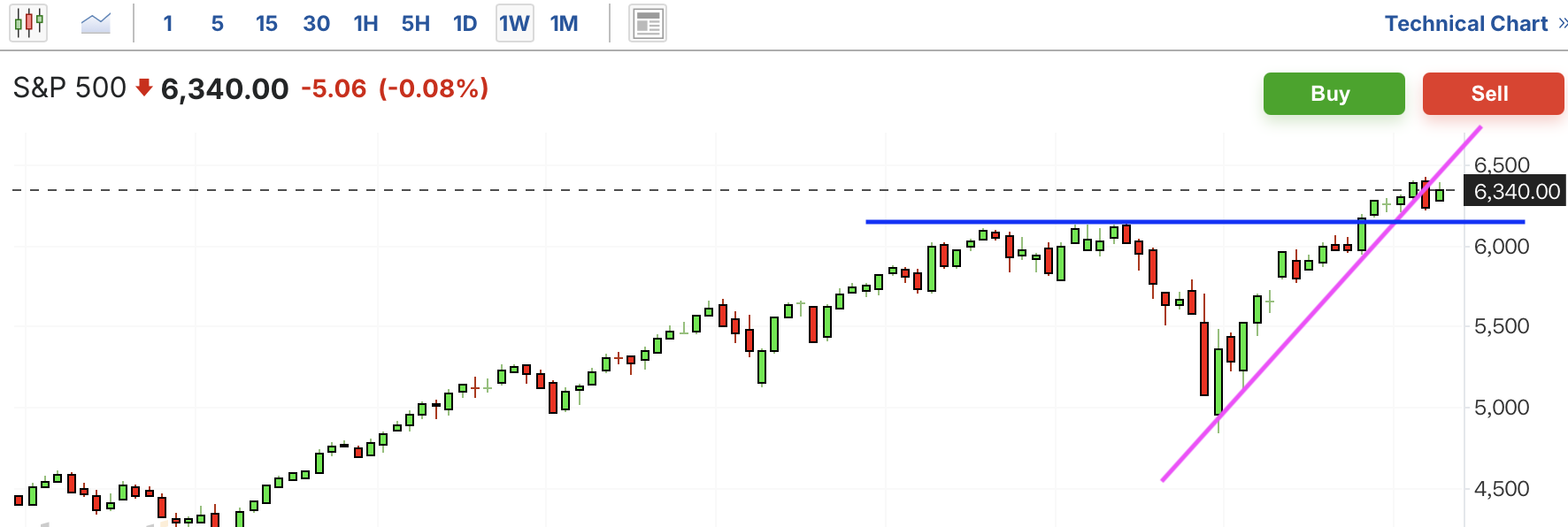
Task: Set chart interval to 5H
Action: (416, 23)
